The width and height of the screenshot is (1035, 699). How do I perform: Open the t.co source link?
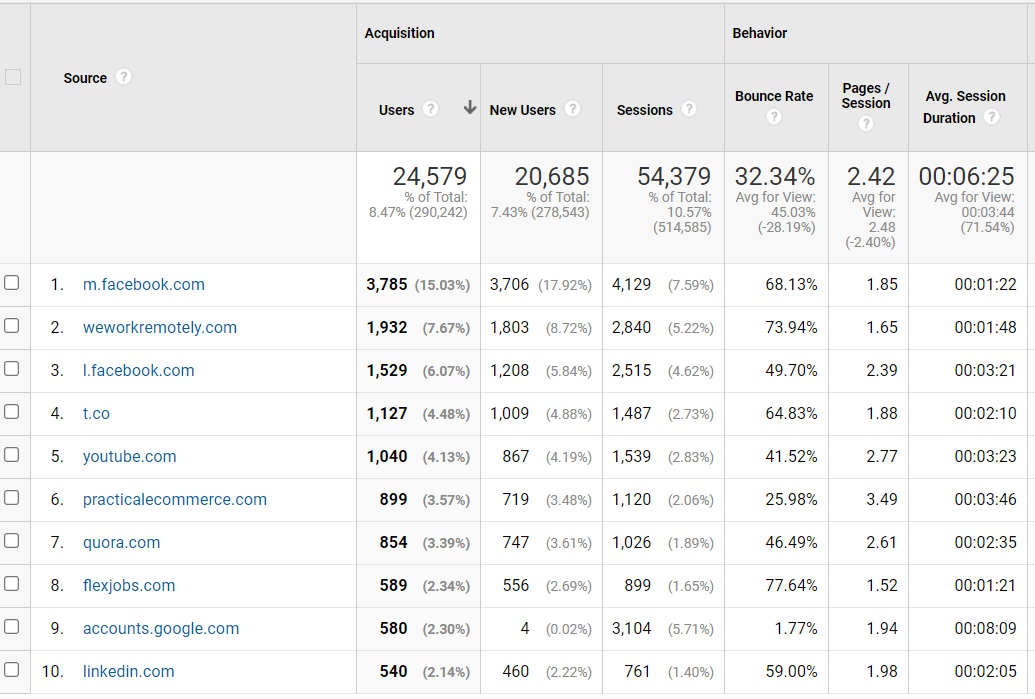point(96,414)
